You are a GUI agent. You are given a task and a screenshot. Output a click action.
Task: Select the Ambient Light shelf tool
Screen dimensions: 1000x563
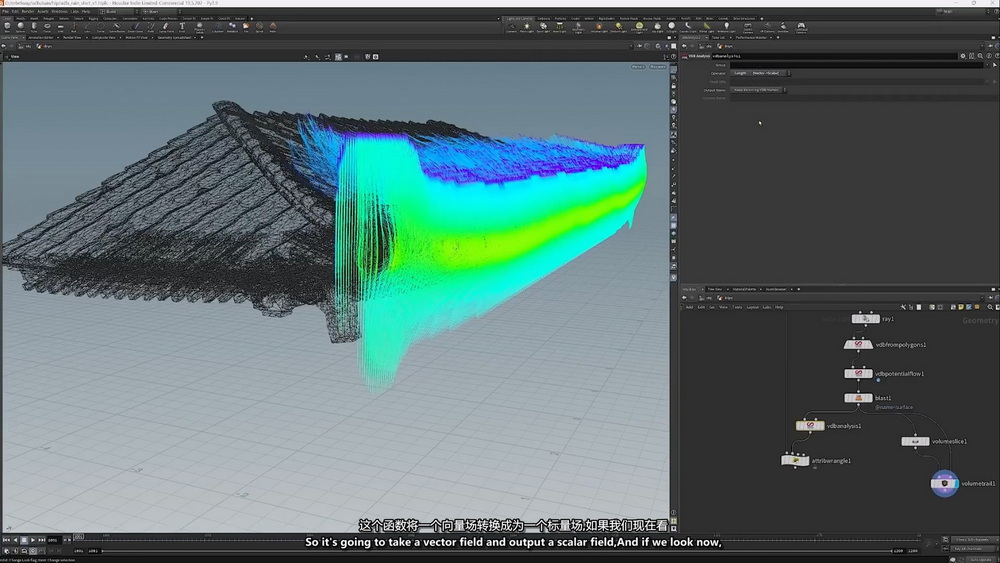(726, 27)
